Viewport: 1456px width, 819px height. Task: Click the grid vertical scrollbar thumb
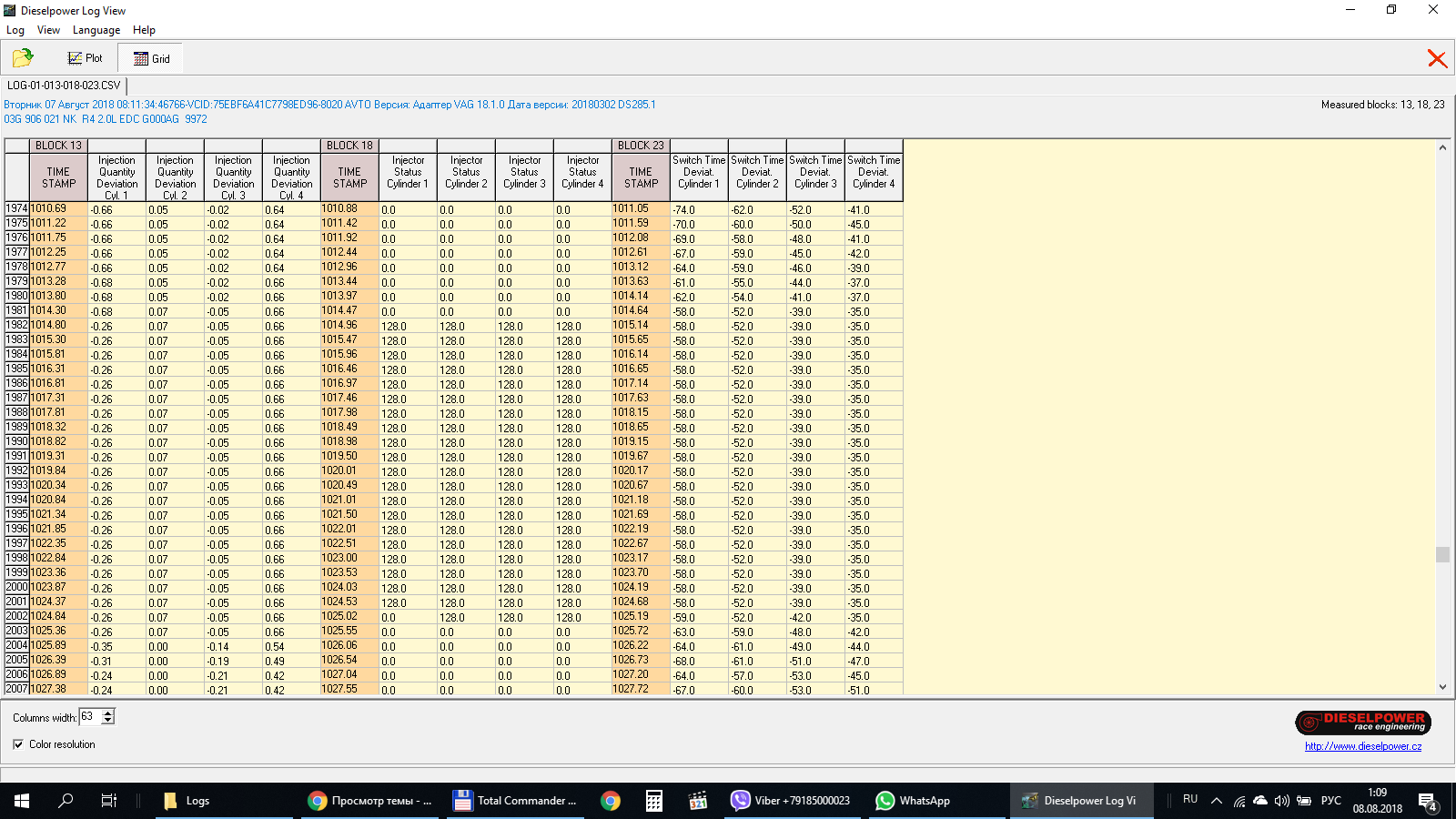[1442, 554]
